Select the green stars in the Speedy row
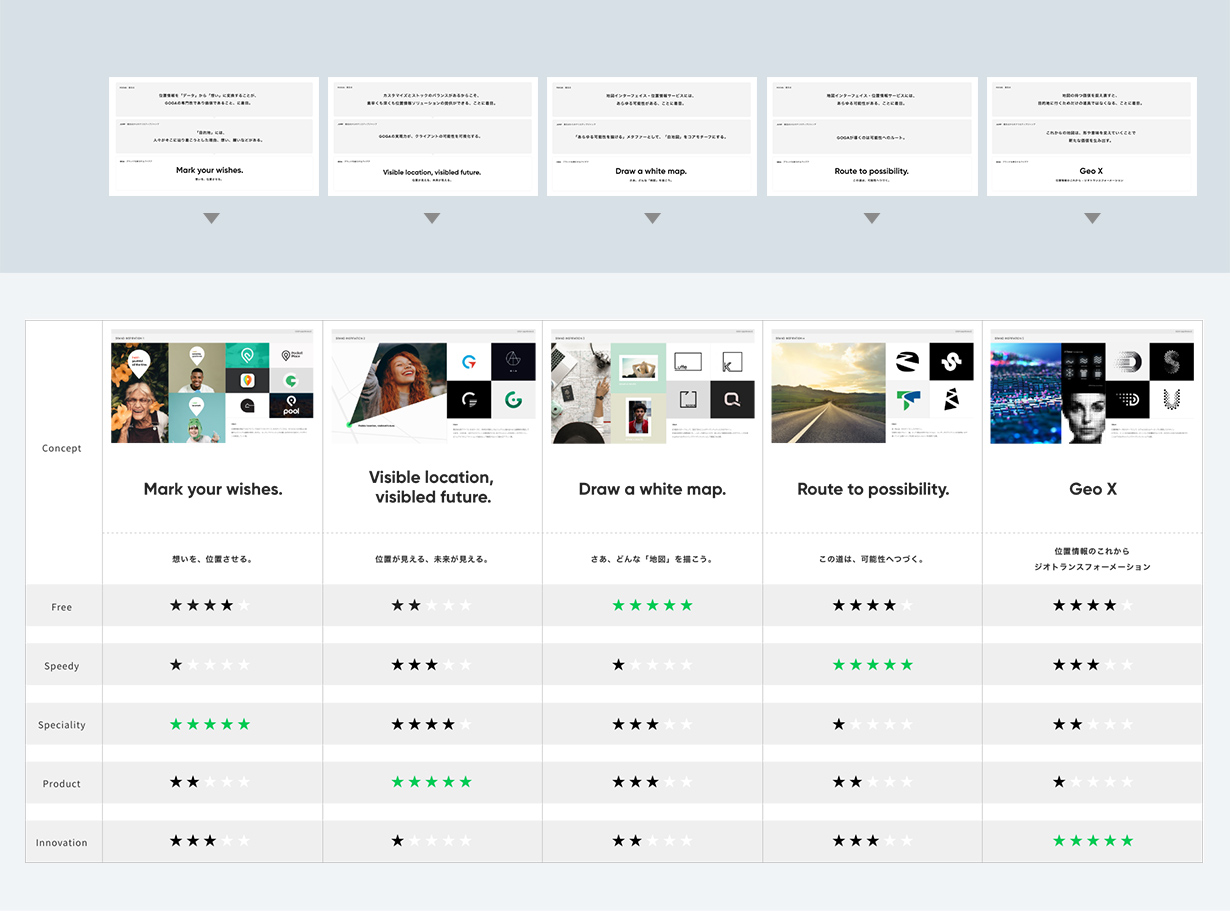 click(872, 665)
